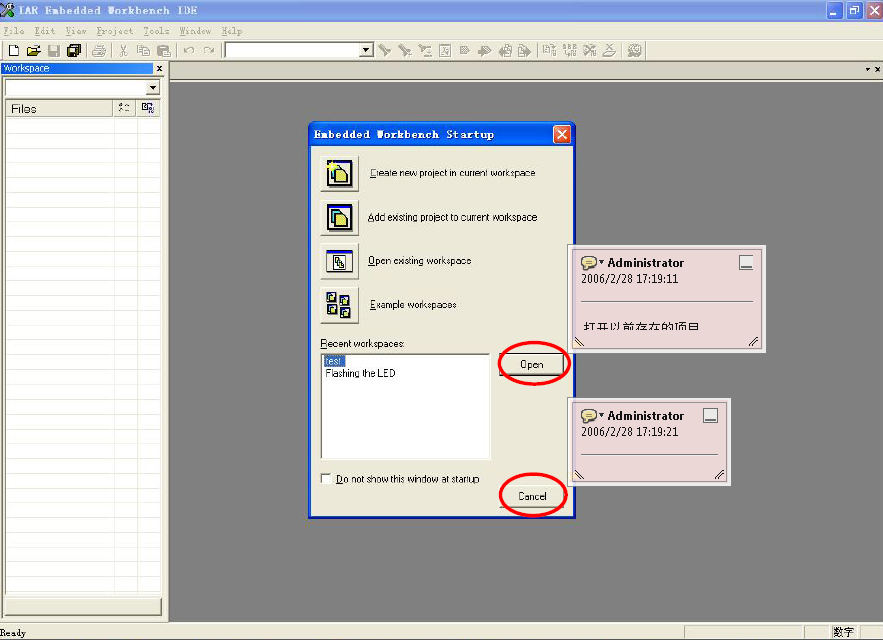Click the Example workspaces icon button
Viewport: 883px width, 640px height.
click(340, 305)
